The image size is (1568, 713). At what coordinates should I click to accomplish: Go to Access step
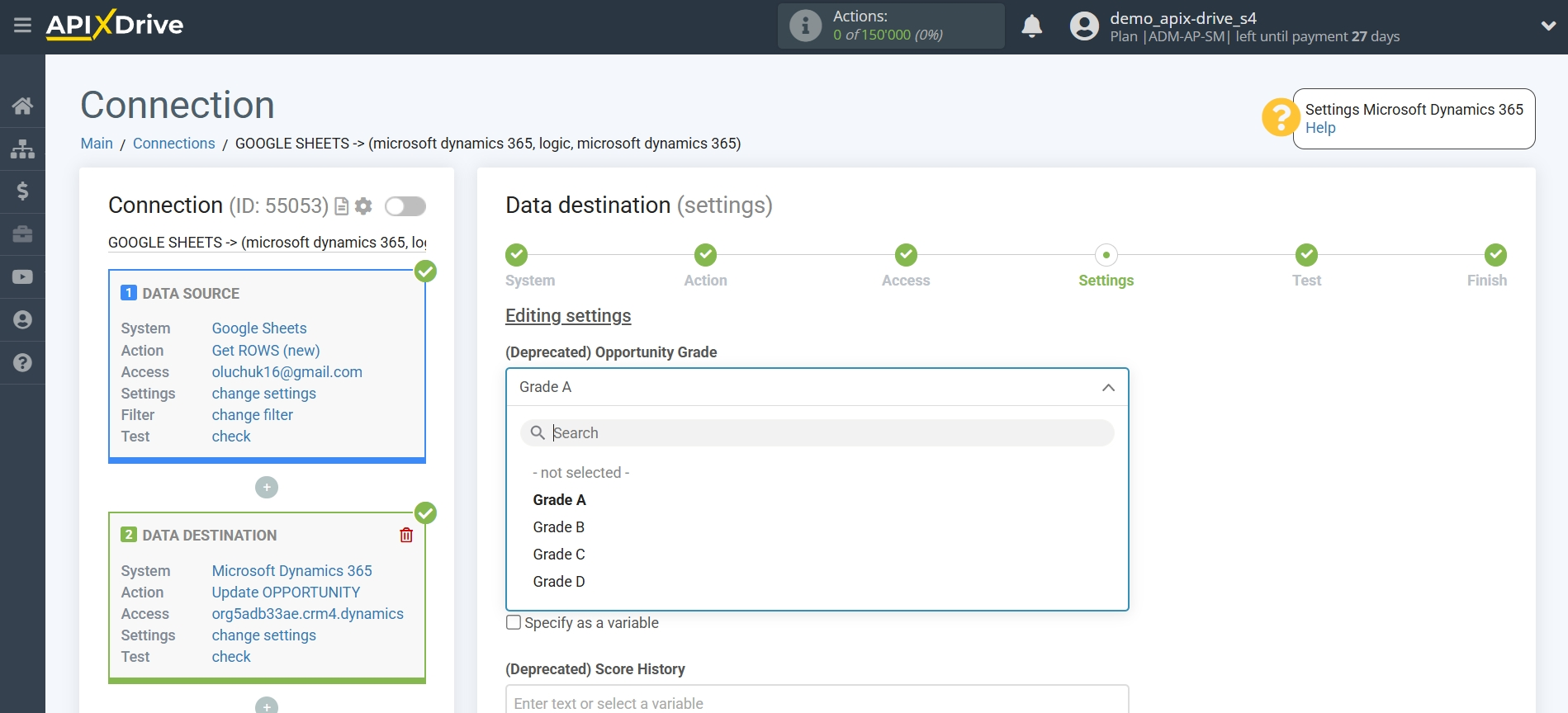point(906,255)
